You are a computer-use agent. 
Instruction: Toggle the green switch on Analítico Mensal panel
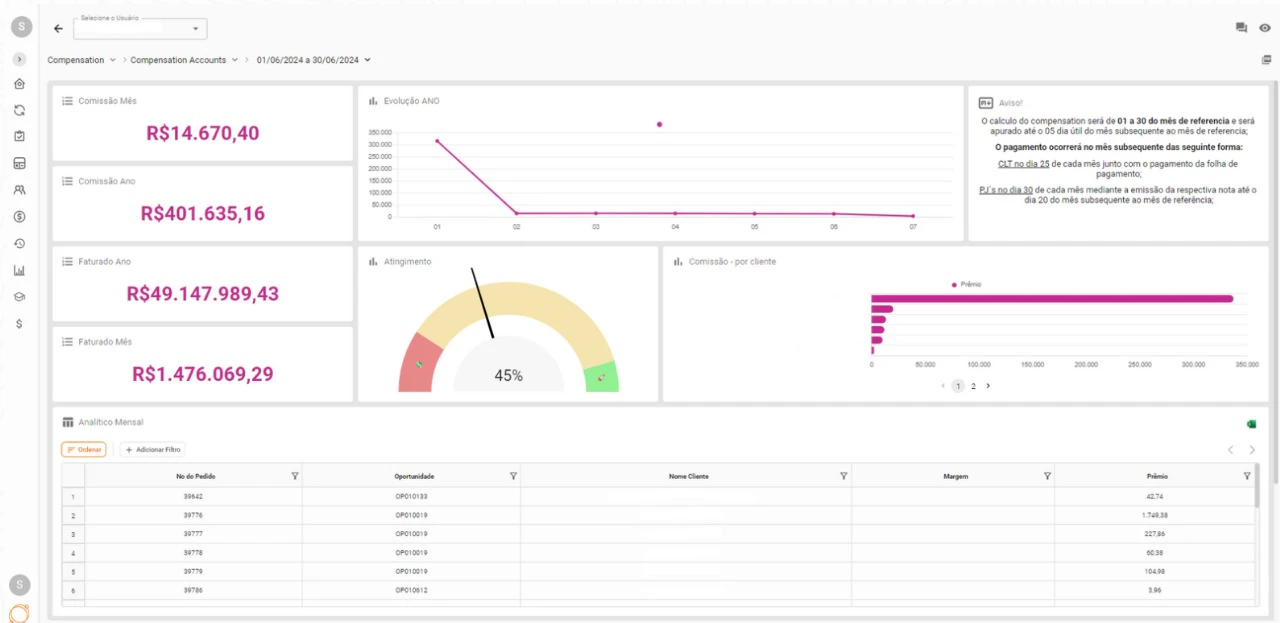click(x=1251, y=423)
